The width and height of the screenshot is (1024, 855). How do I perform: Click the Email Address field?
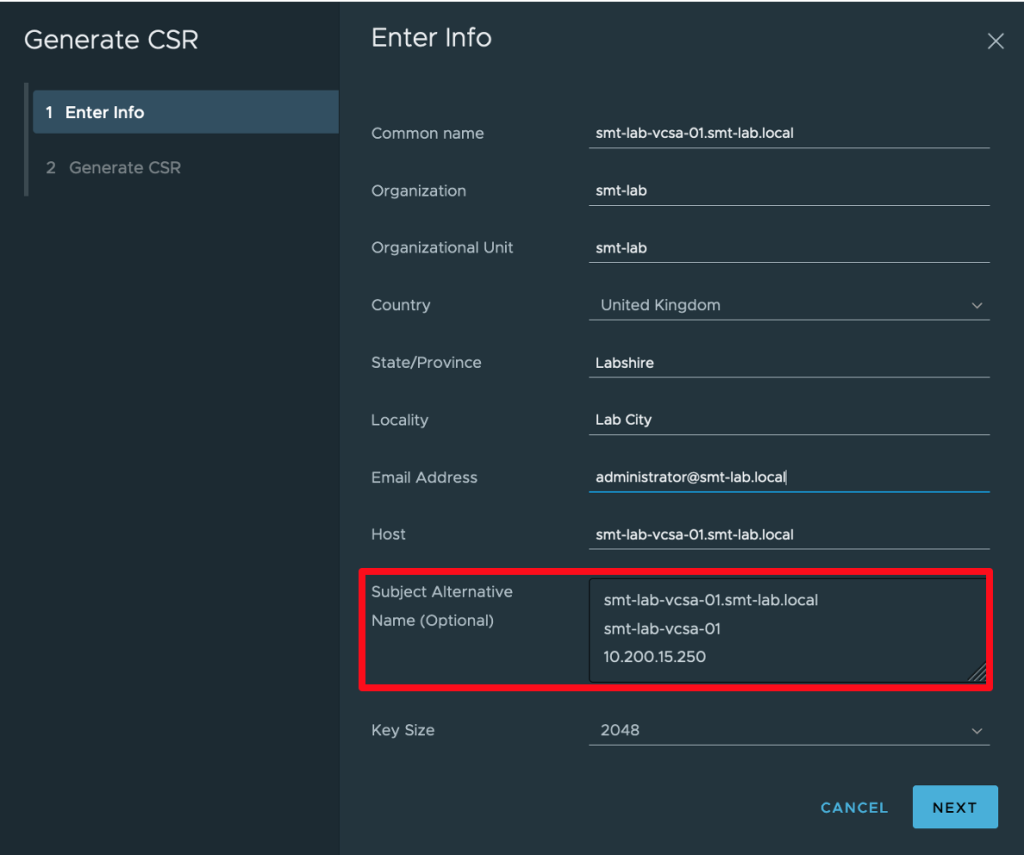click(x=788, y=477)
